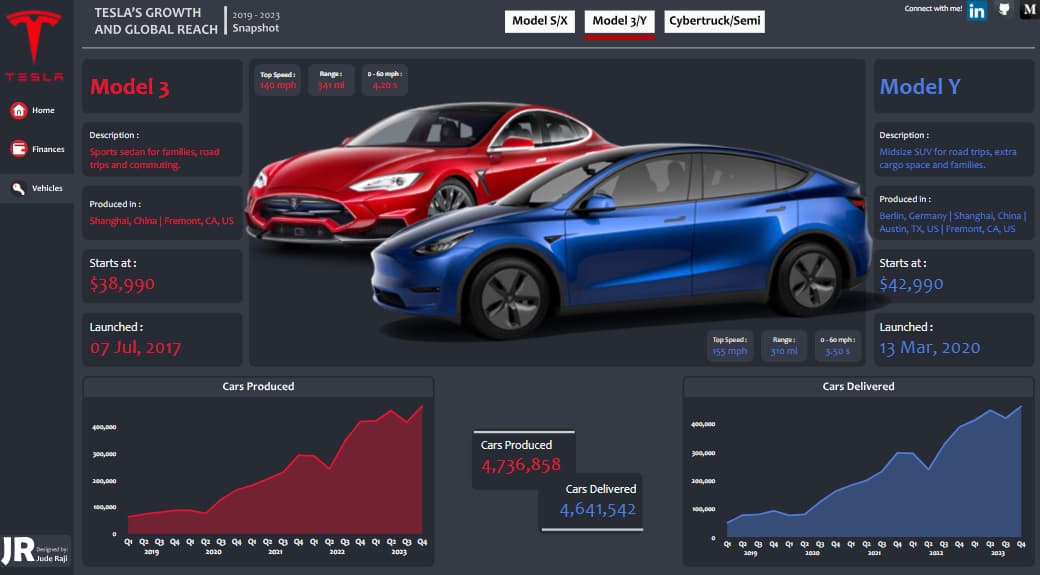The width and height of the screenshot is (1040, 575).
Task: Select the Model 3/Y tab
Action: pyautogui.click(x=619, y=21)
